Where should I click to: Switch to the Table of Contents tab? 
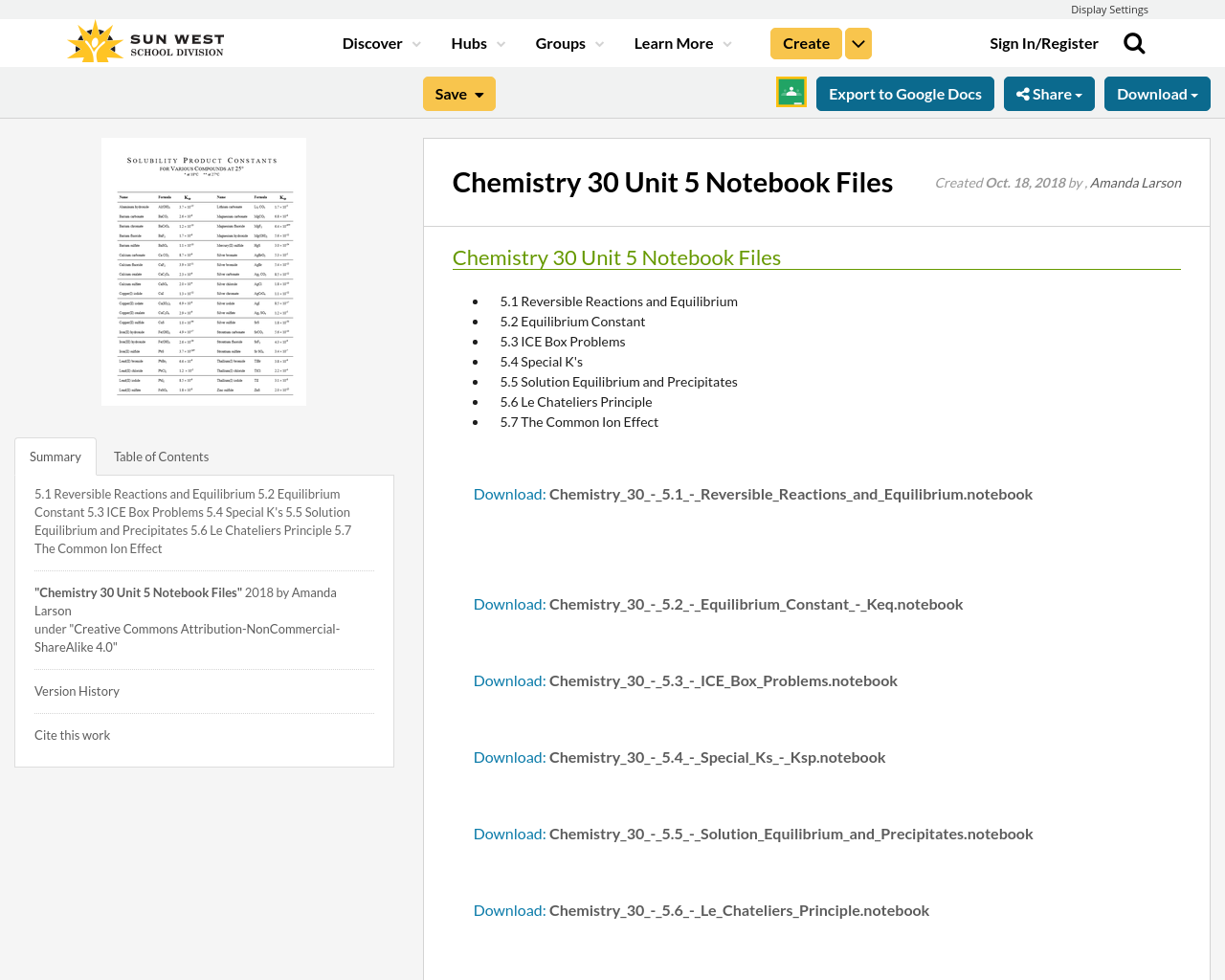pyautogui.click(x=161, y=457)
